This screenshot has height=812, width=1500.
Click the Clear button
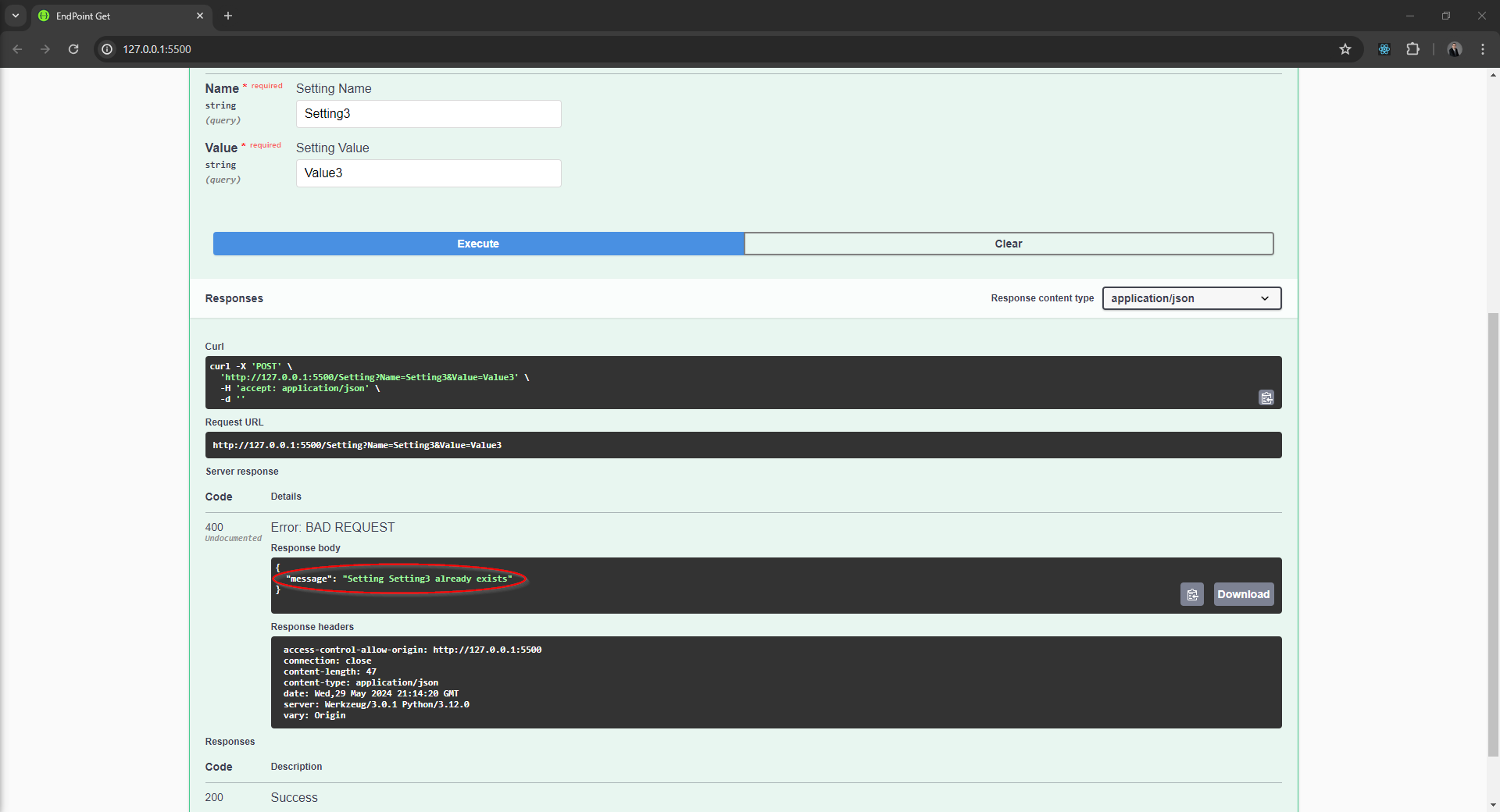(x=1008, y=244)
